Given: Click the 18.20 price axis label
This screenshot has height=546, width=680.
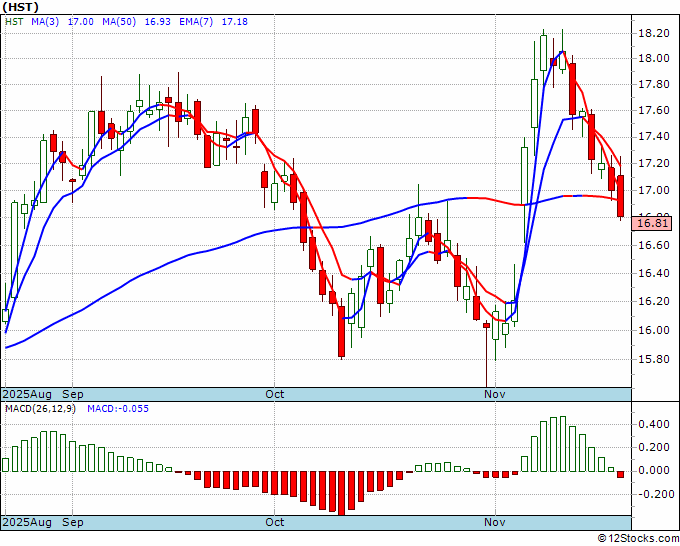Looking at the screenshot, I should 654,33.
